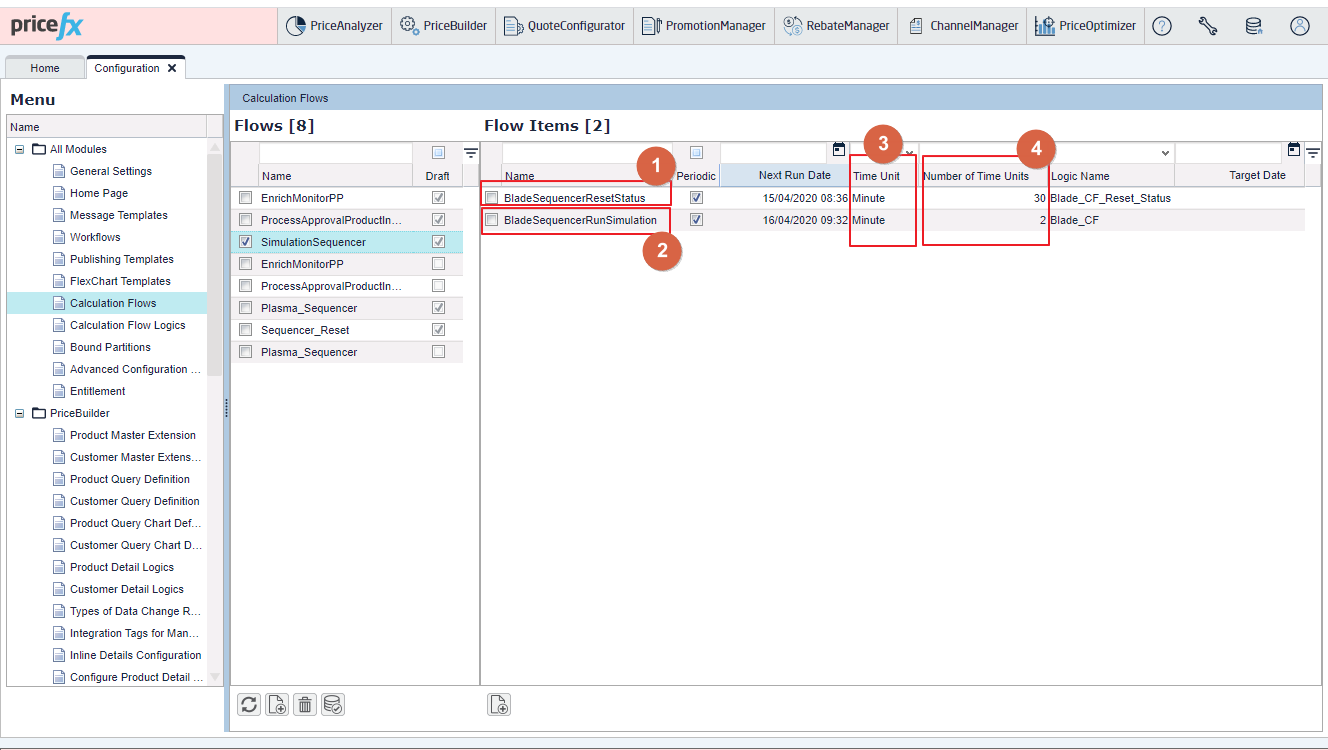Switch to the Home tab
The width and height of the screenshot is (1328, 750).
pyautogui.click(x=45, y=68)
